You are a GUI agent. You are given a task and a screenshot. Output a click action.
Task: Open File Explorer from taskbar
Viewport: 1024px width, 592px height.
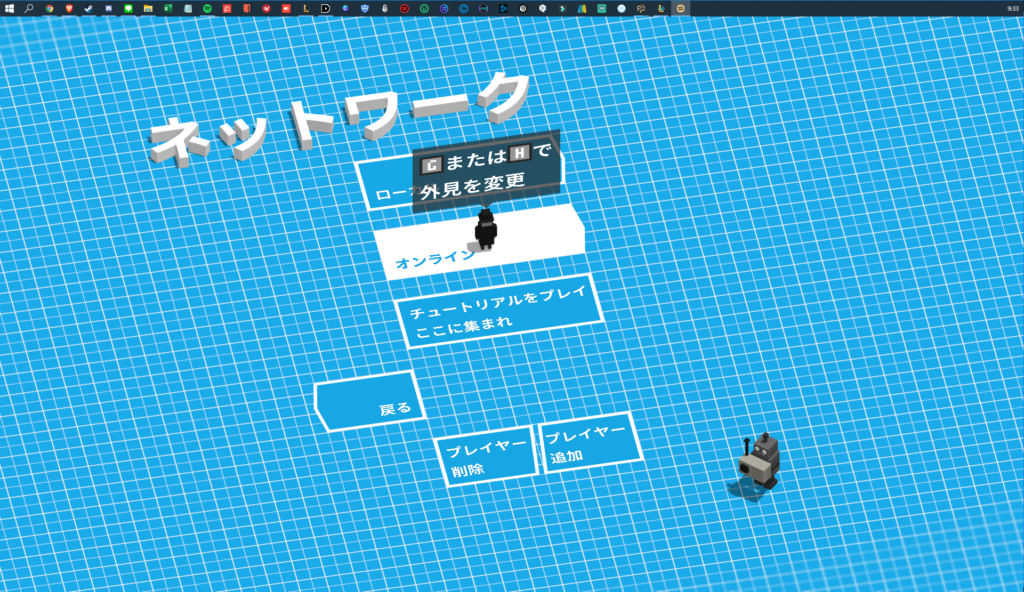[x=148, y=7]
